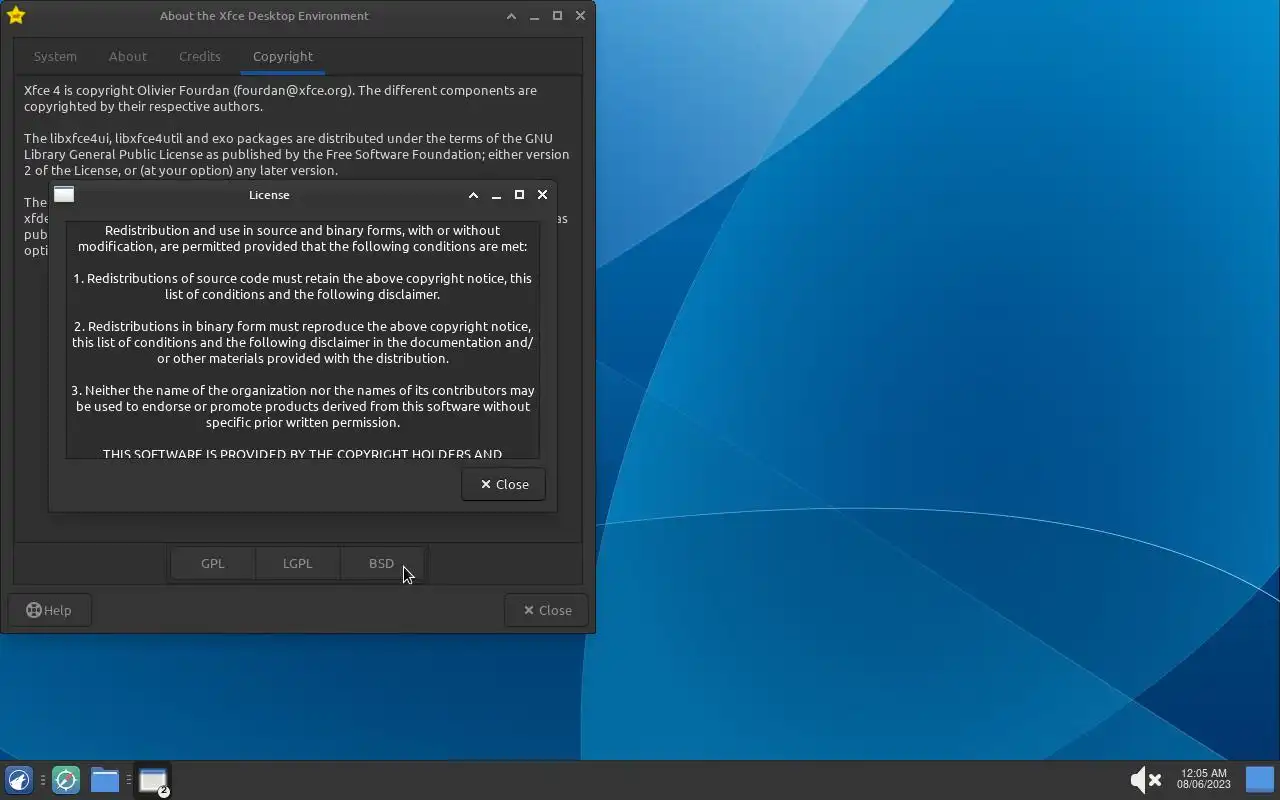Click the star icon in the About window title bar
The image size is (1280, 800).
click(15, 15)
